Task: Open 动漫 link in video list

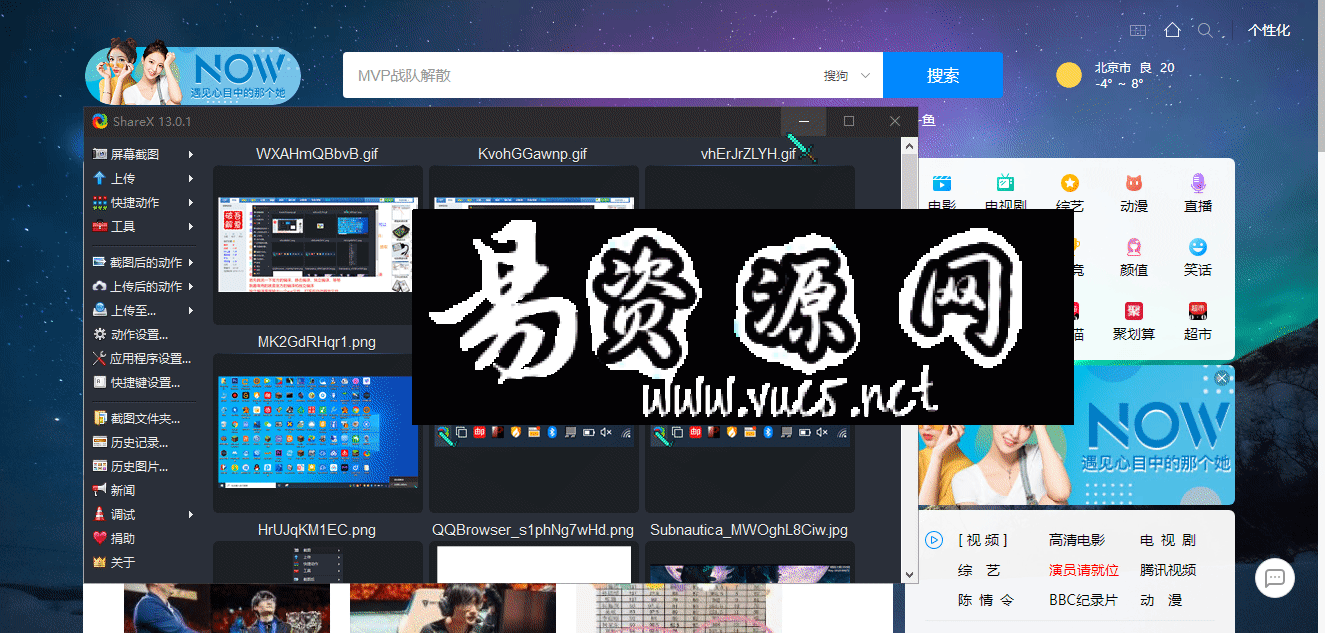Action: pyautogui.click(x=1161, y=600)
